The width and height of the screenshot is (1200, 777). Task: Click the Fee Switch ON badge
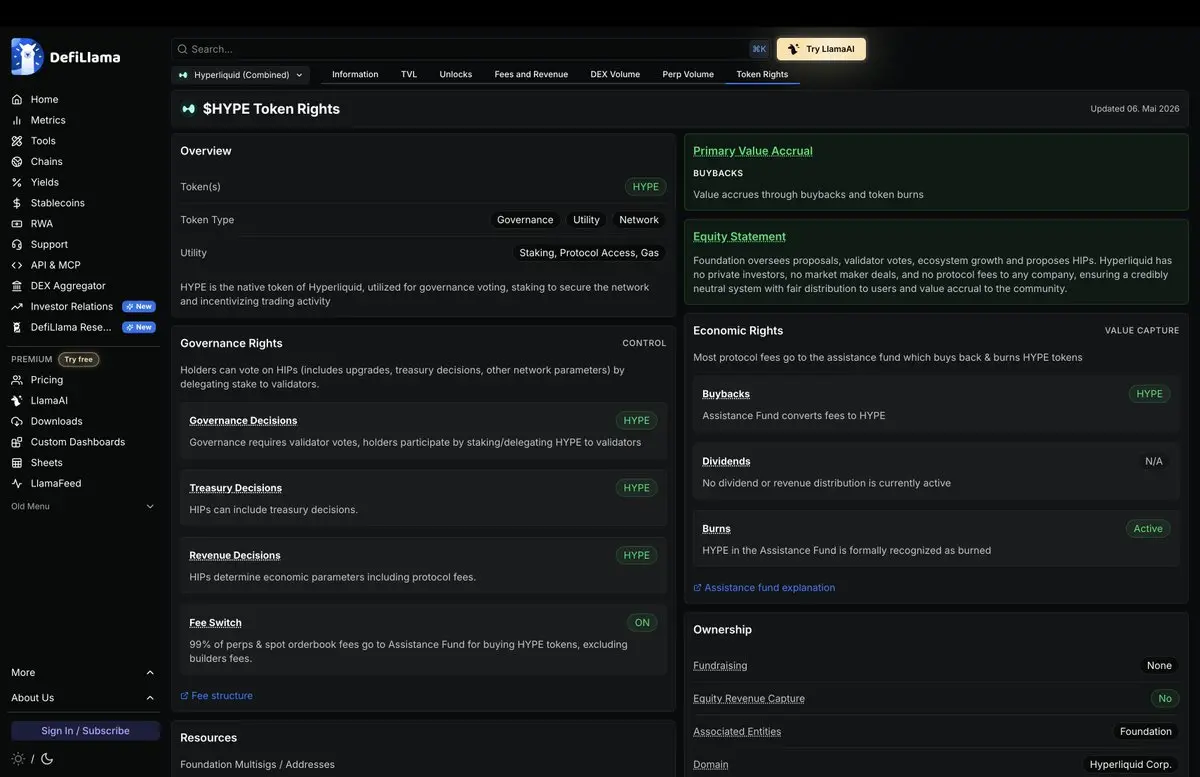coord(642,623)
